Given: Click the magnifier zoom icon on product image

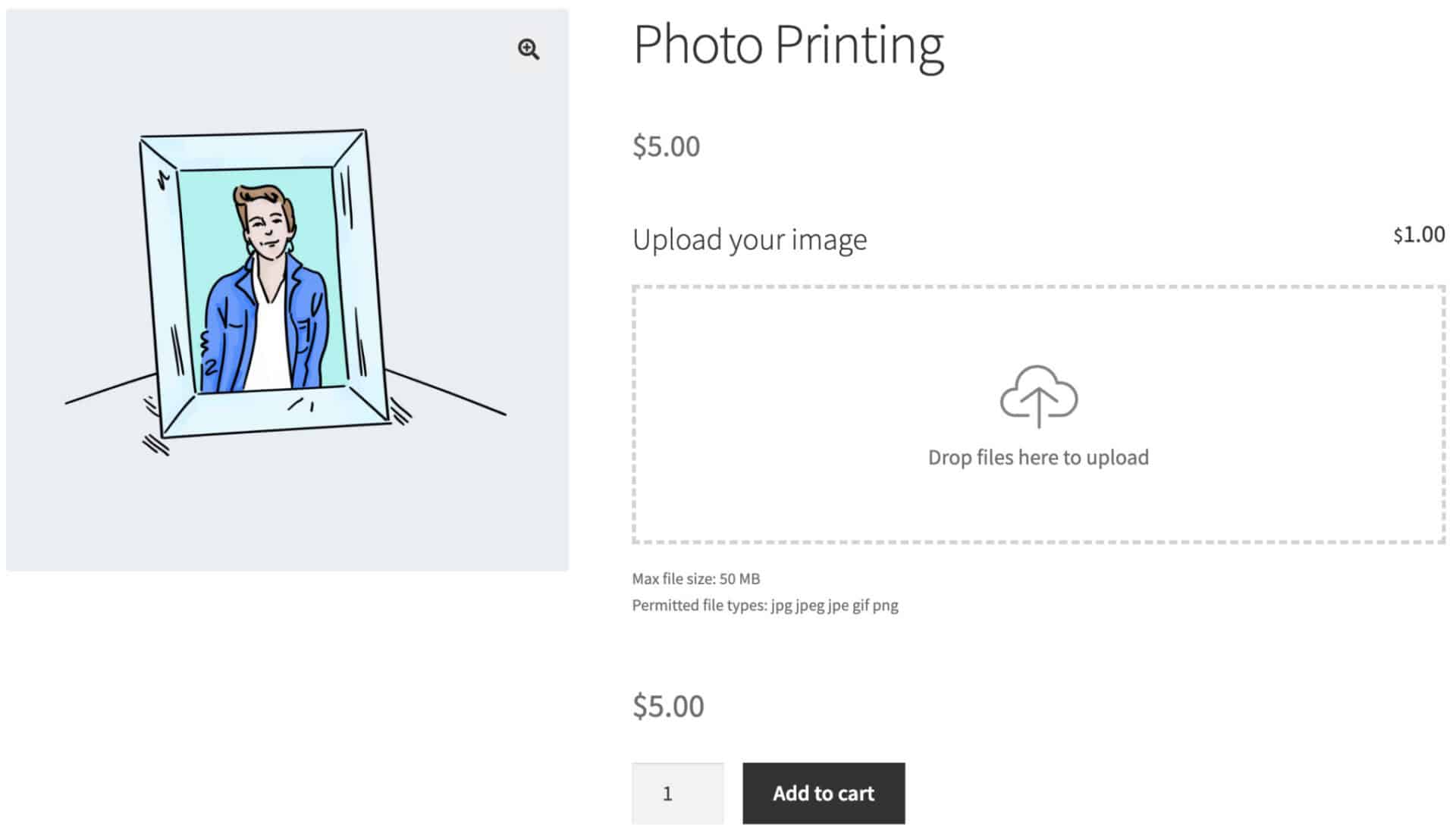Looking at the screenshot, I should (x=529, y=49).
